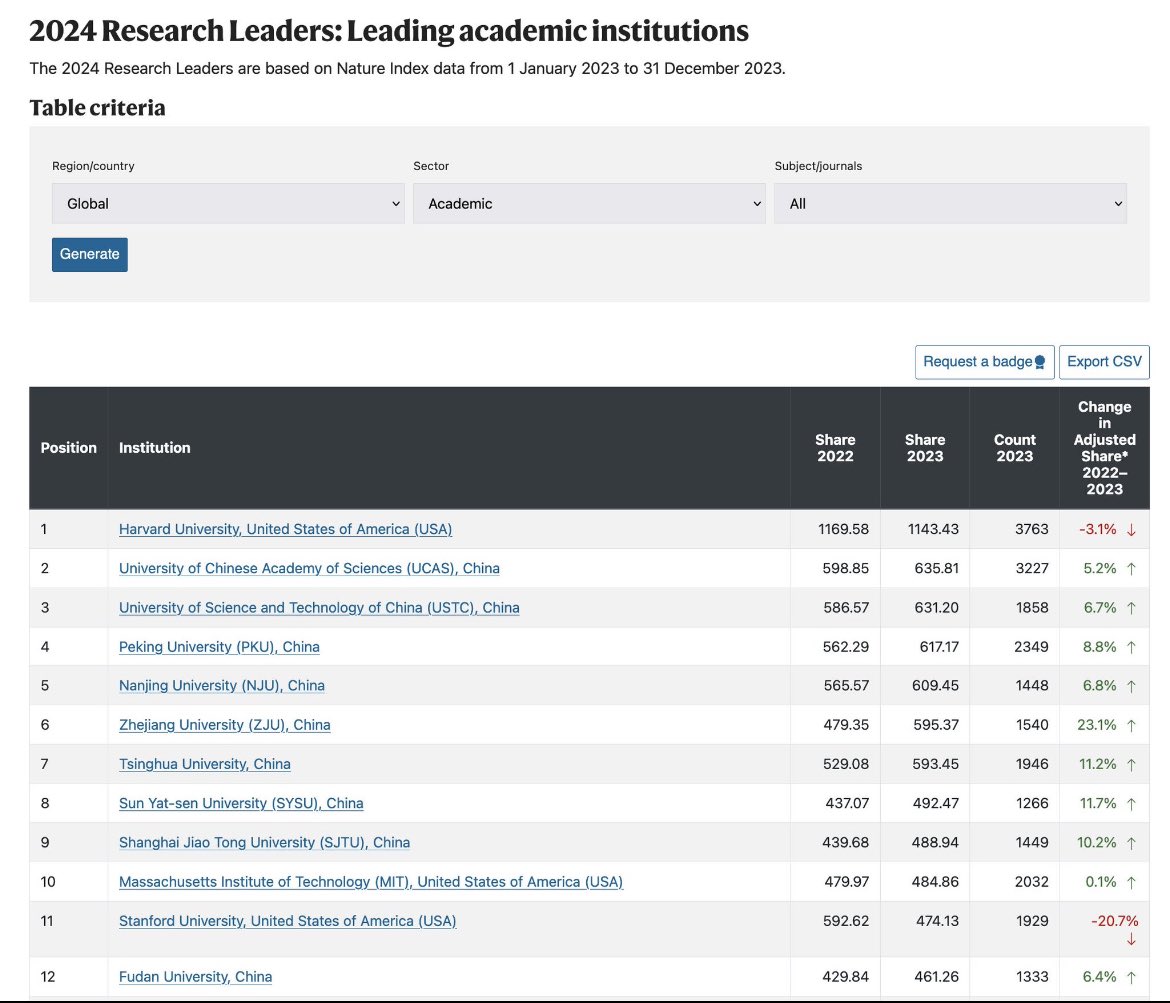Click the Position column header
Screen dimensions: 1170x1003
69,448
